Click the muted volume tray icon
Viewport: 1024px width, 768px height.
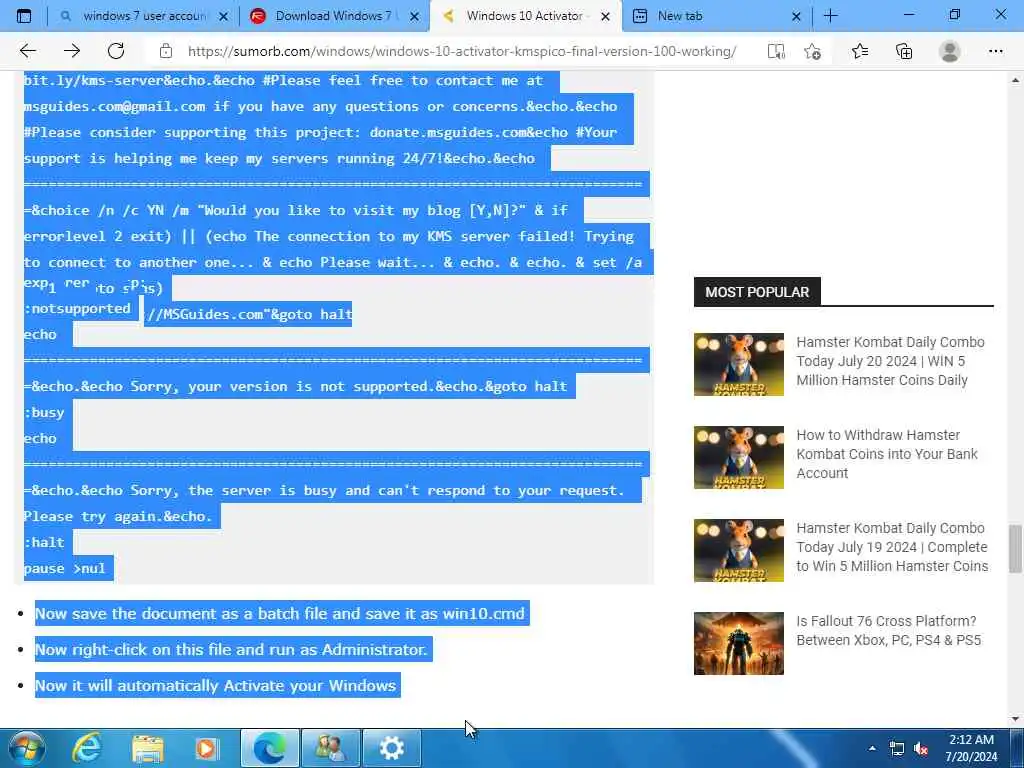click(921, 749)
